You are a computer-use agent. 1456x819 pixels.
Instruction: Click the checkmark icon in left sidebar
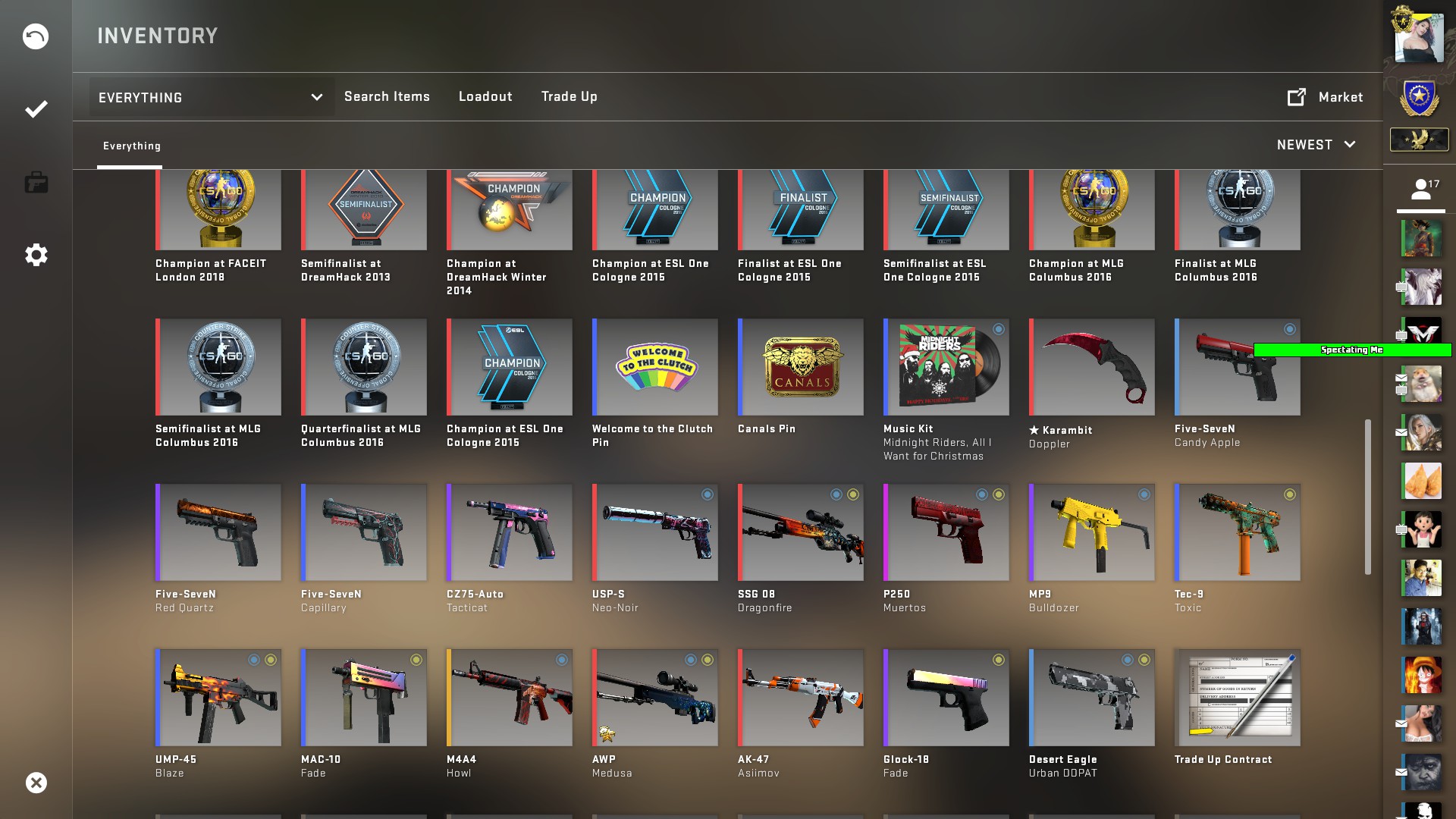[36, 109]
